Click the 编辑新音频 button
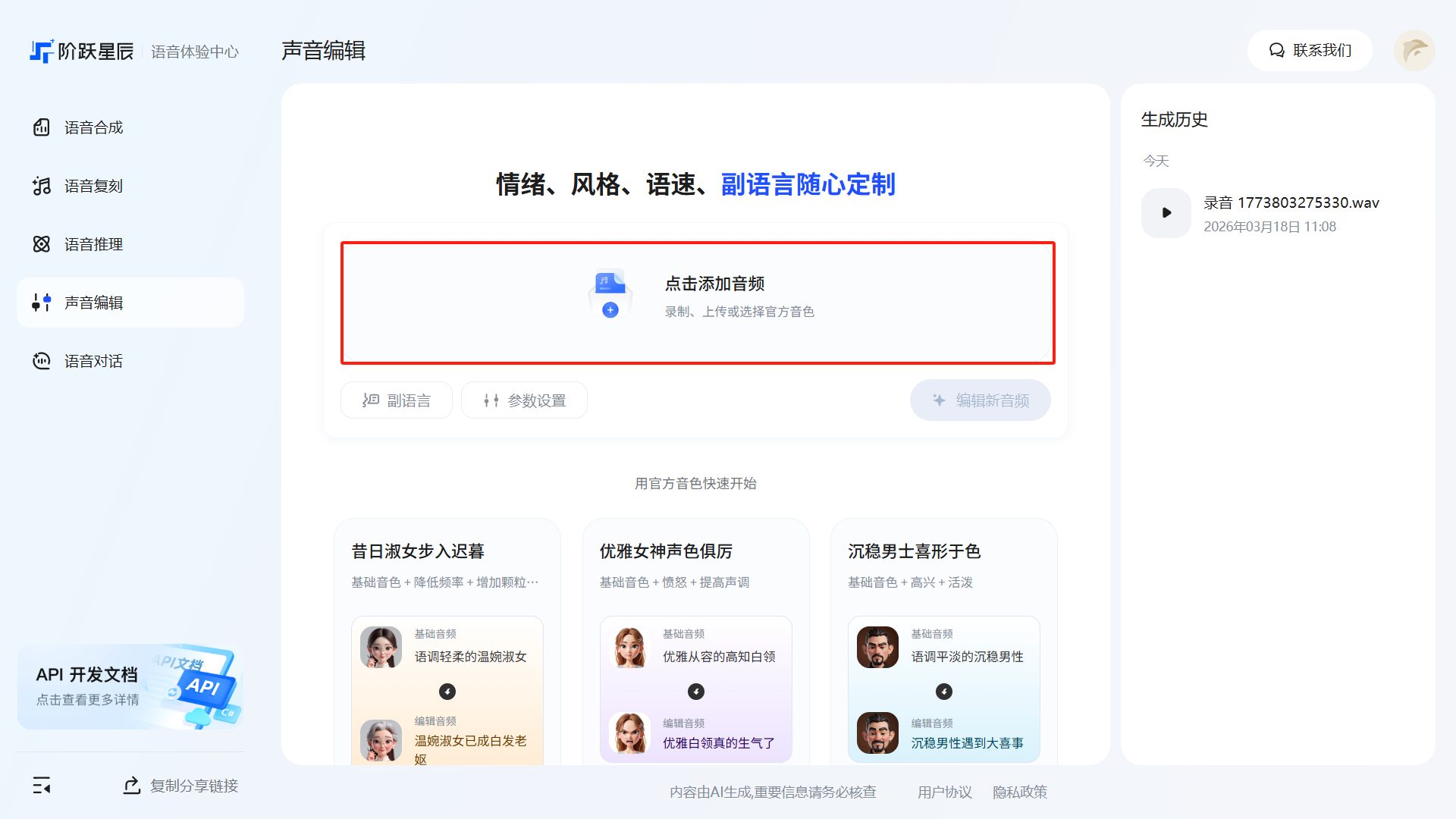This screenshot has width=1456, height=819. (x=980, y=400)
